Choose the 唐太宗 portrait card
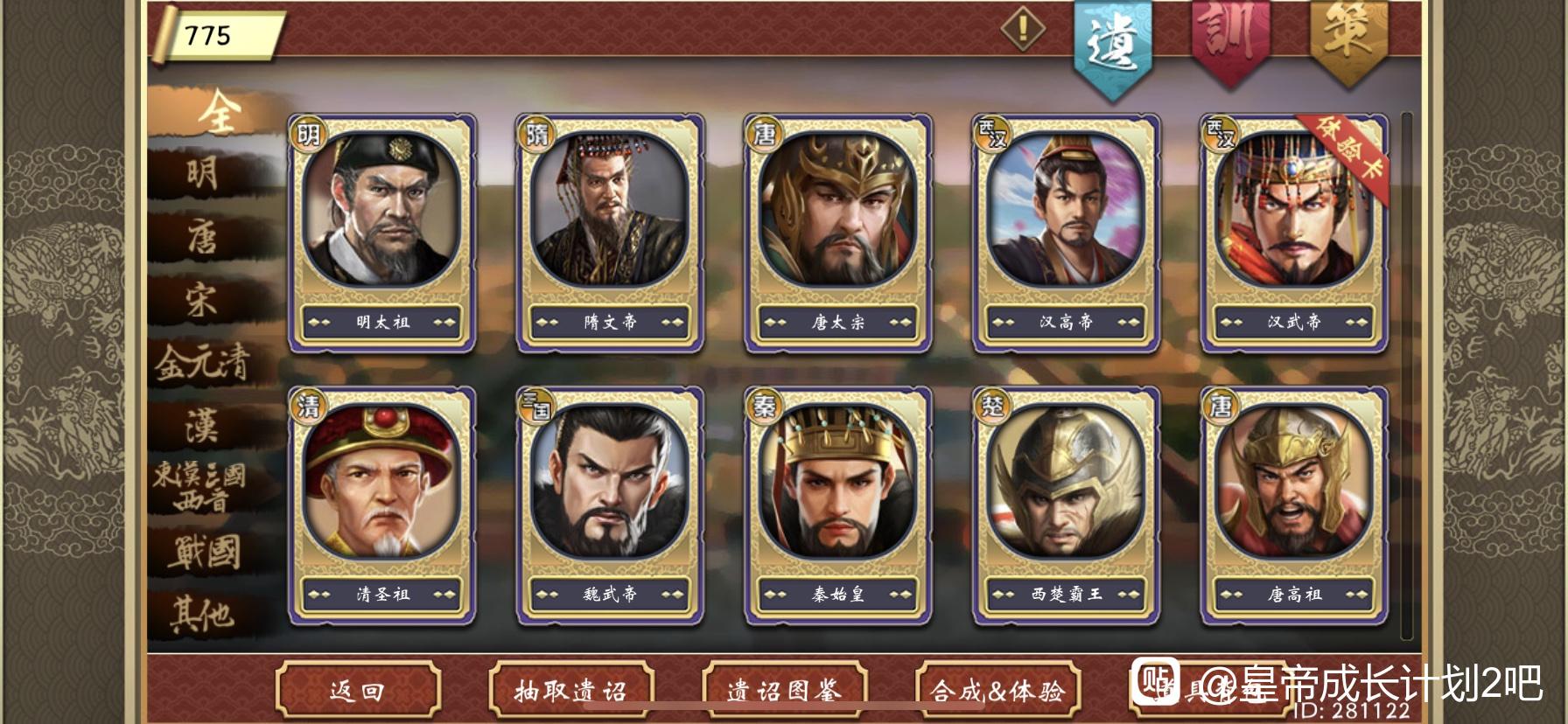 [837, 233]
